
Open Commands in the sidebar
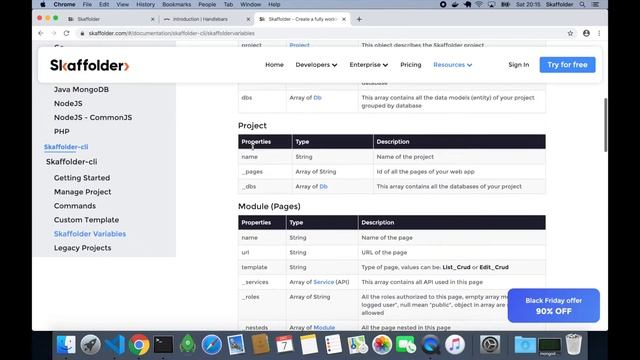[75, 206]
